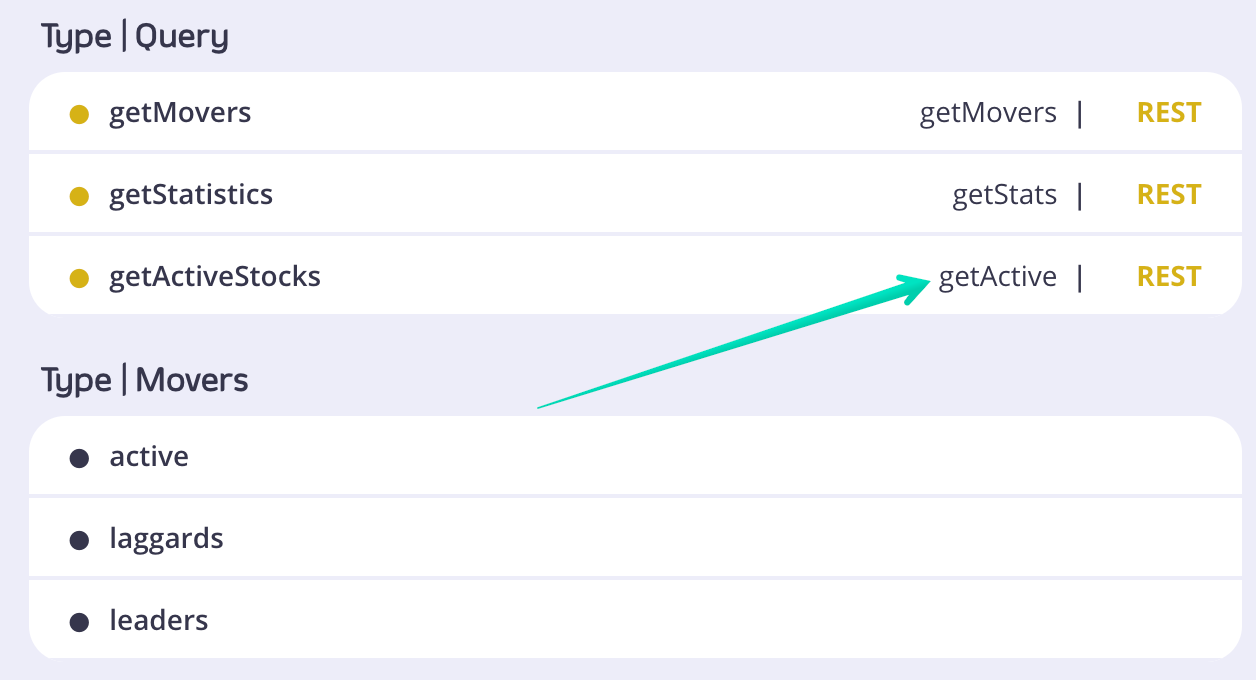Screen dimensions: 1256x680
Task: Select the getActiveStocks query field name
Action: (x=215, y=277)
